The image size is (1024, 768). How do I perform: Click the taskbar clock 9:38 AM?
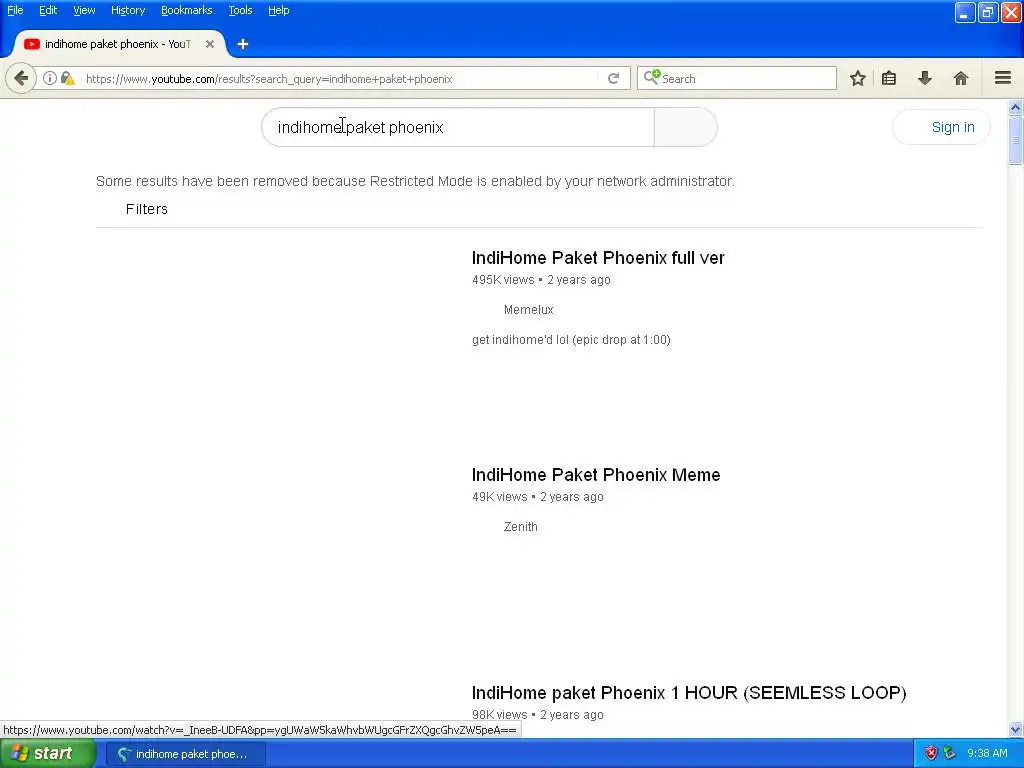[x=987, y=753]
